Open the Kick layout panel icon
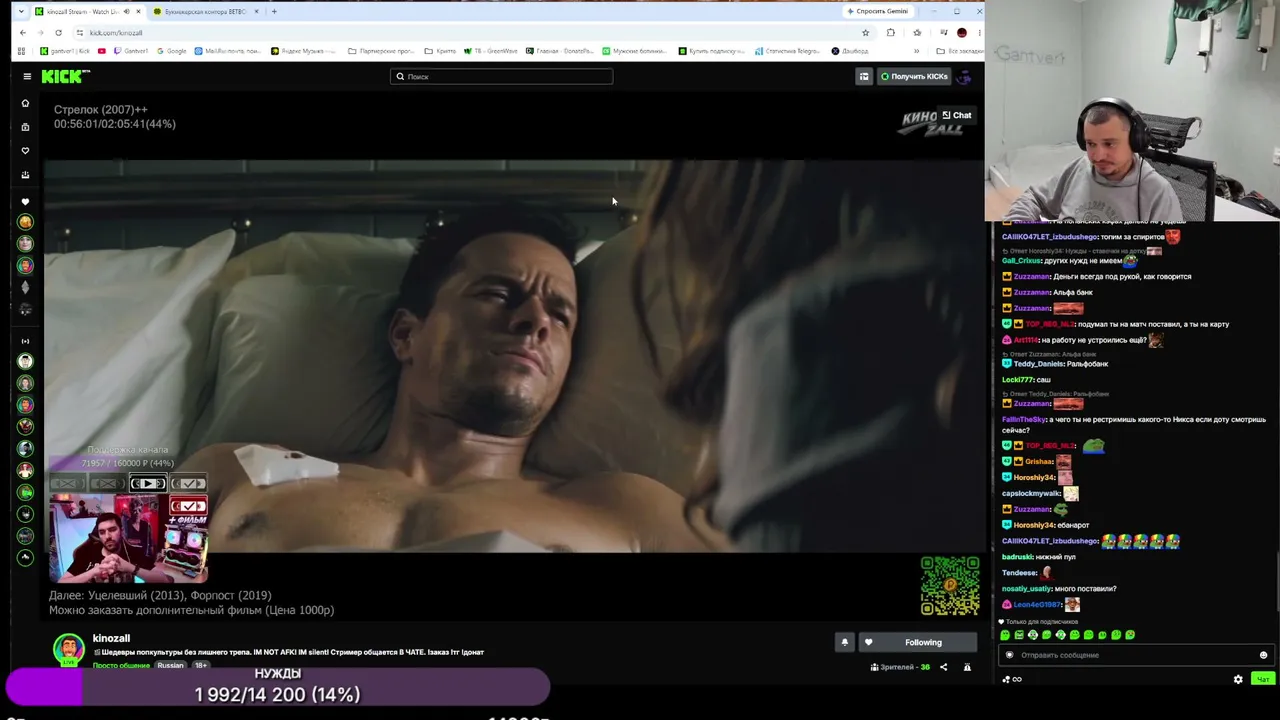The image size is (1280, 720). (x=864, y=76)
